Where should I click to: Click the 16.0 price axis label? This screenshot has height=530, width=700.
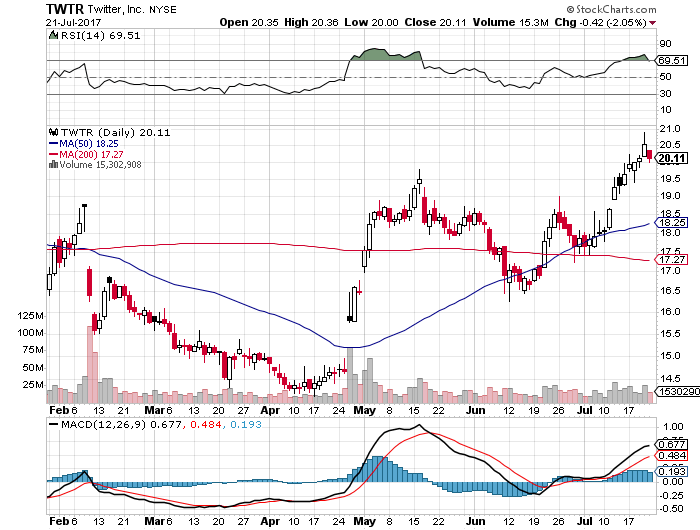pyautogui.click(x=670, y=312)
